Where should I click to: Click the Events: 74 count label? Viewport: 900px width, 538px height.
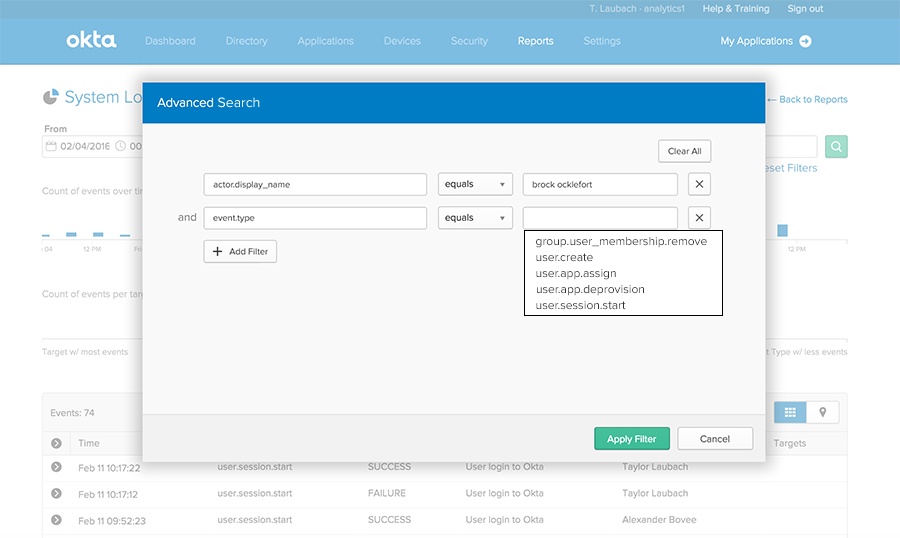click(x=72, y=413)
